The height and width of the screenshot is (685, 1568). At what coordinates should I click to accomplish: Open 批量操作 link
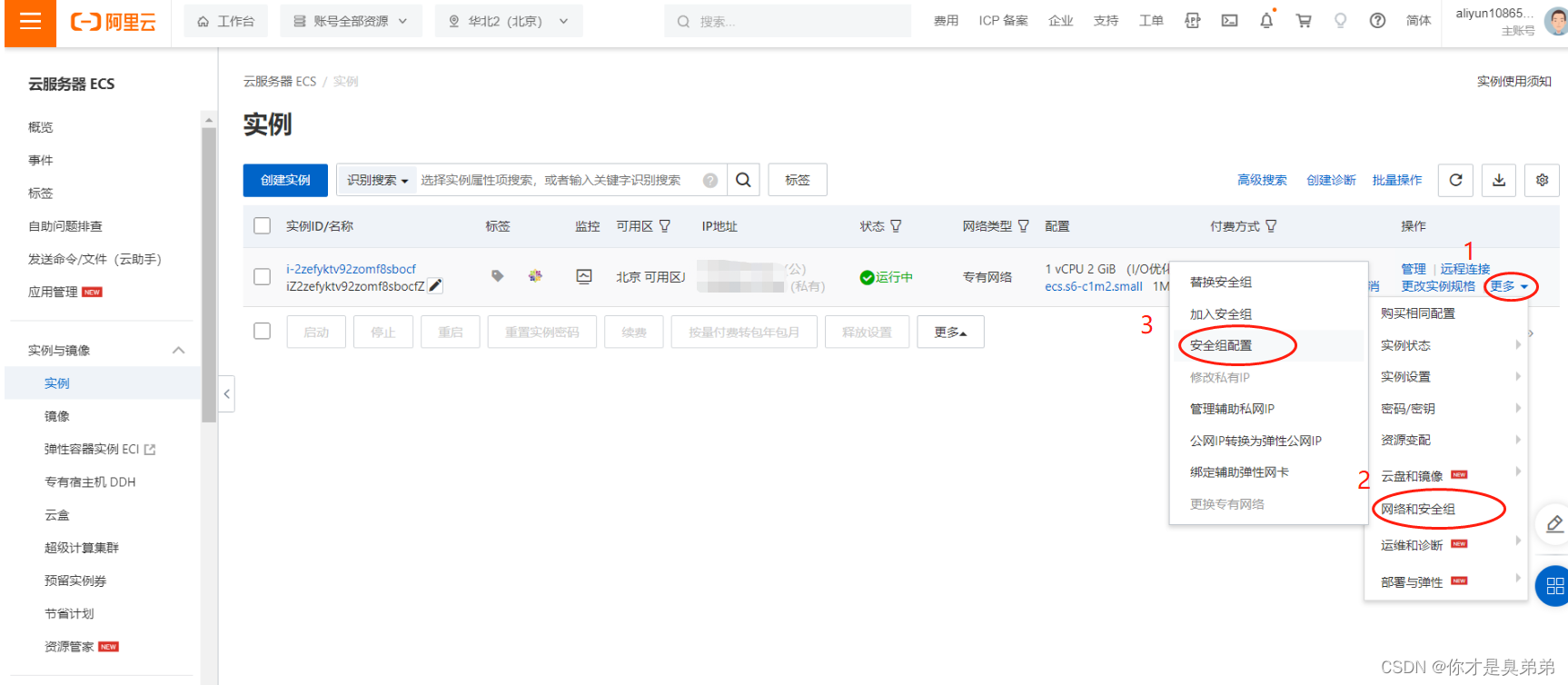pyautogui.click(x=1397, y=180)
